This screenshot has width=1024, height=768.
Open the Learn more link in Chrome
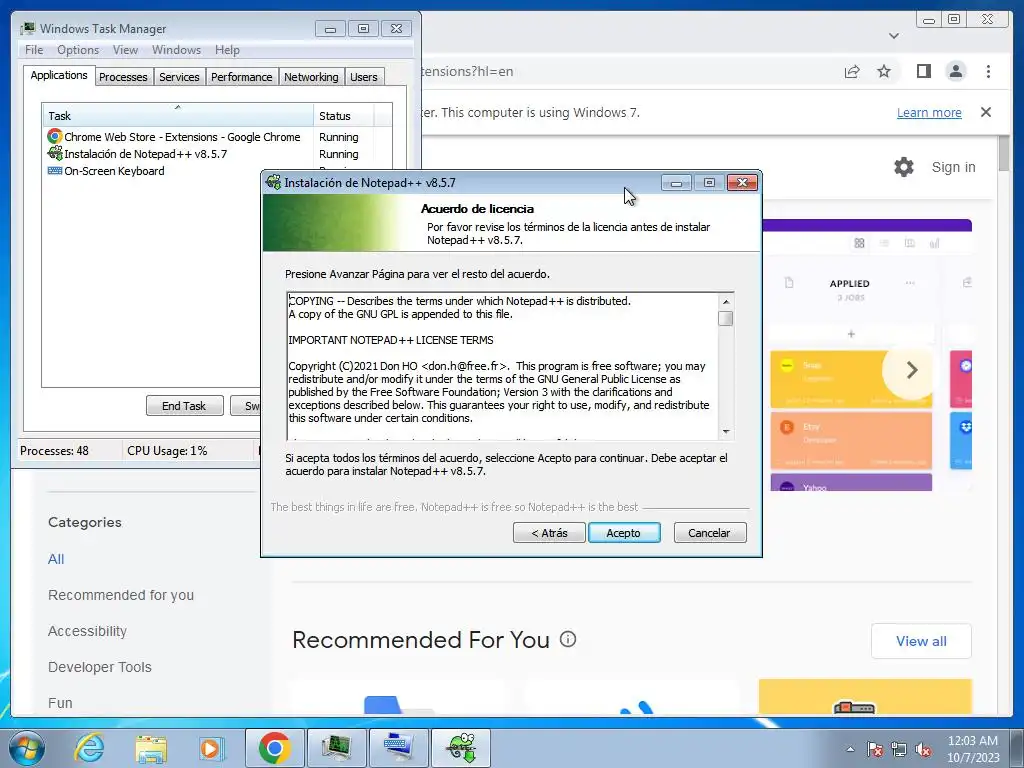point(929,112)
